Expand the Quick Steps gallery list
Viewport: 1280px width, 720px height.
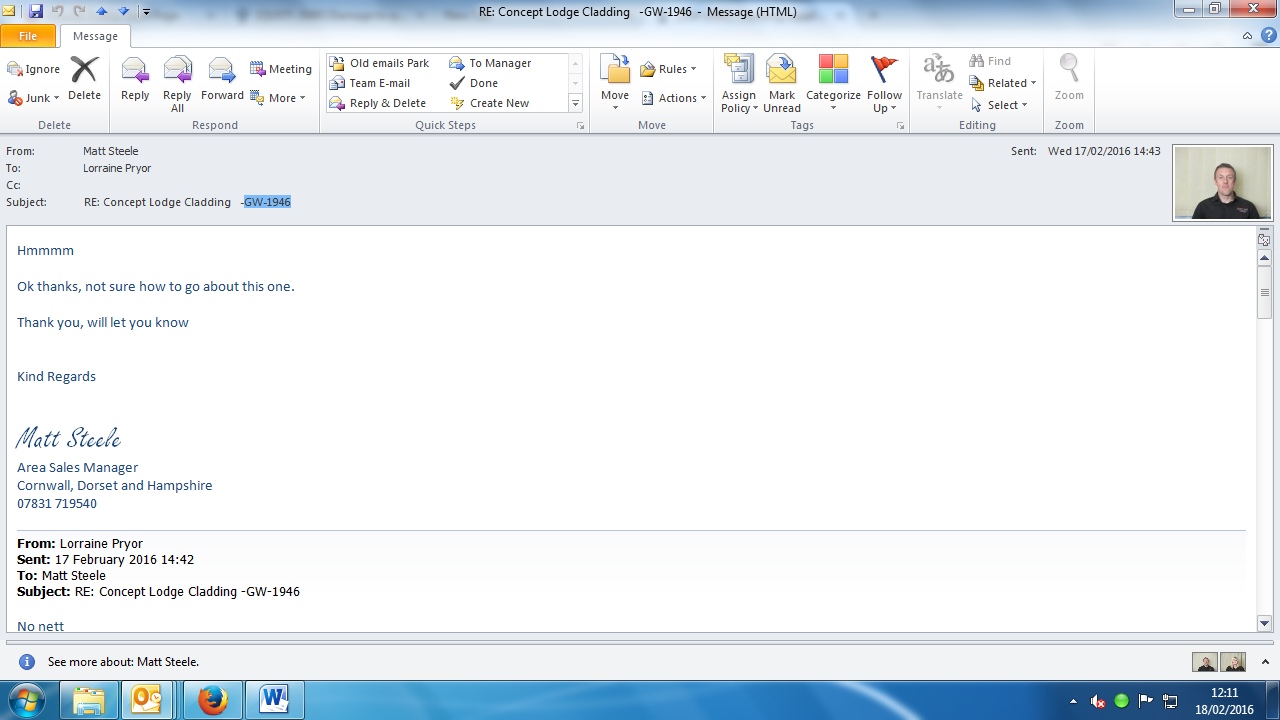575,104
